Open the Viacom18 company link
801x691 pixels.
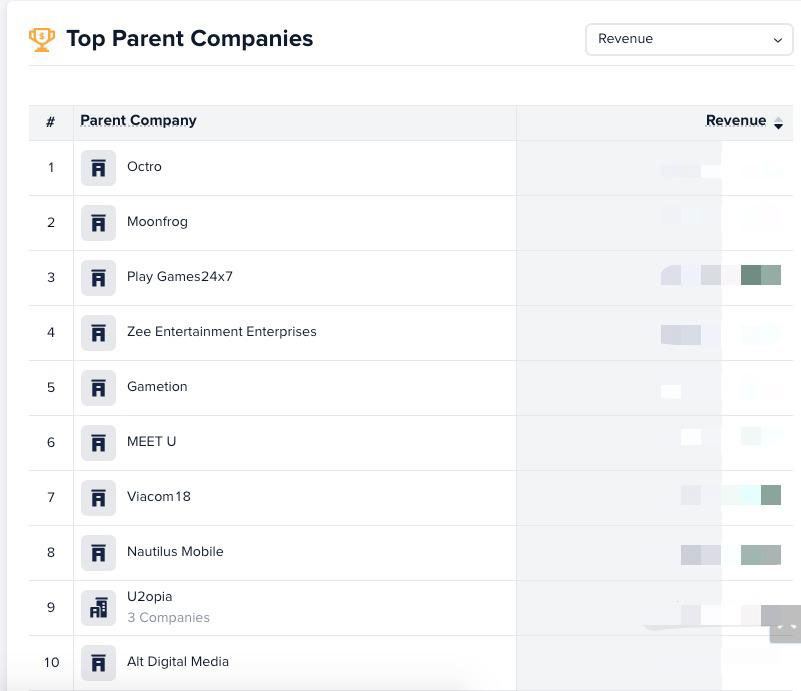coord(158,497)
